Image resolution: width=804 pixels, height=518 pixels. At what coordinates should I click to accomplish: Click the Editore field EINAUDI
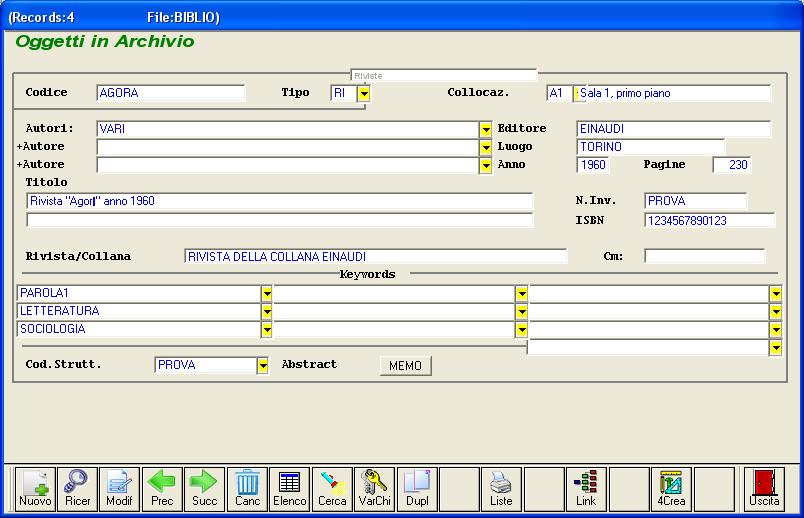[674, 129]
